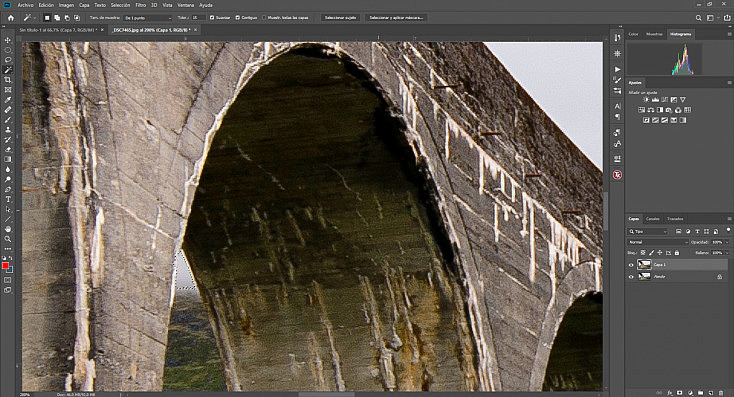Viewport: 734px width, 397px height.
Task: Select the History Brush tool
Action: click(8, 140)
